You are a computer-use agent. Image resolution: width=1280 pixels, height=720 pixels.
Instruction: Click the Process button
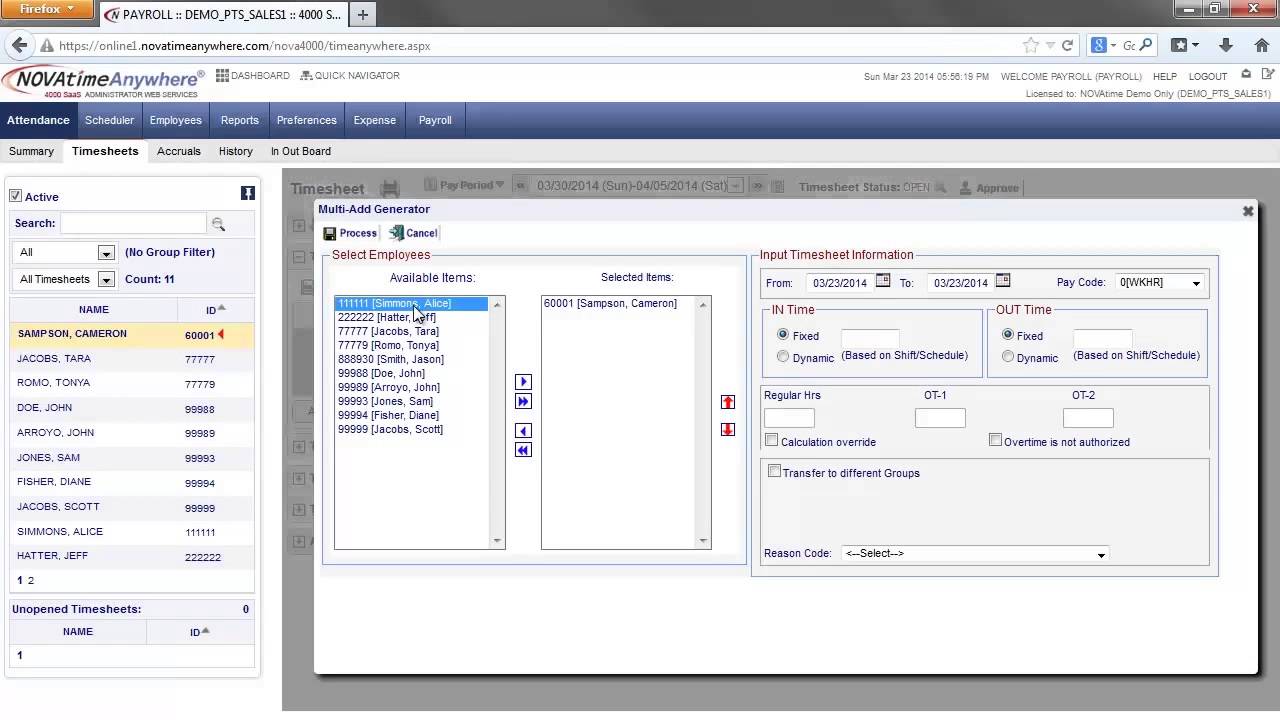(x=350, y=233)
